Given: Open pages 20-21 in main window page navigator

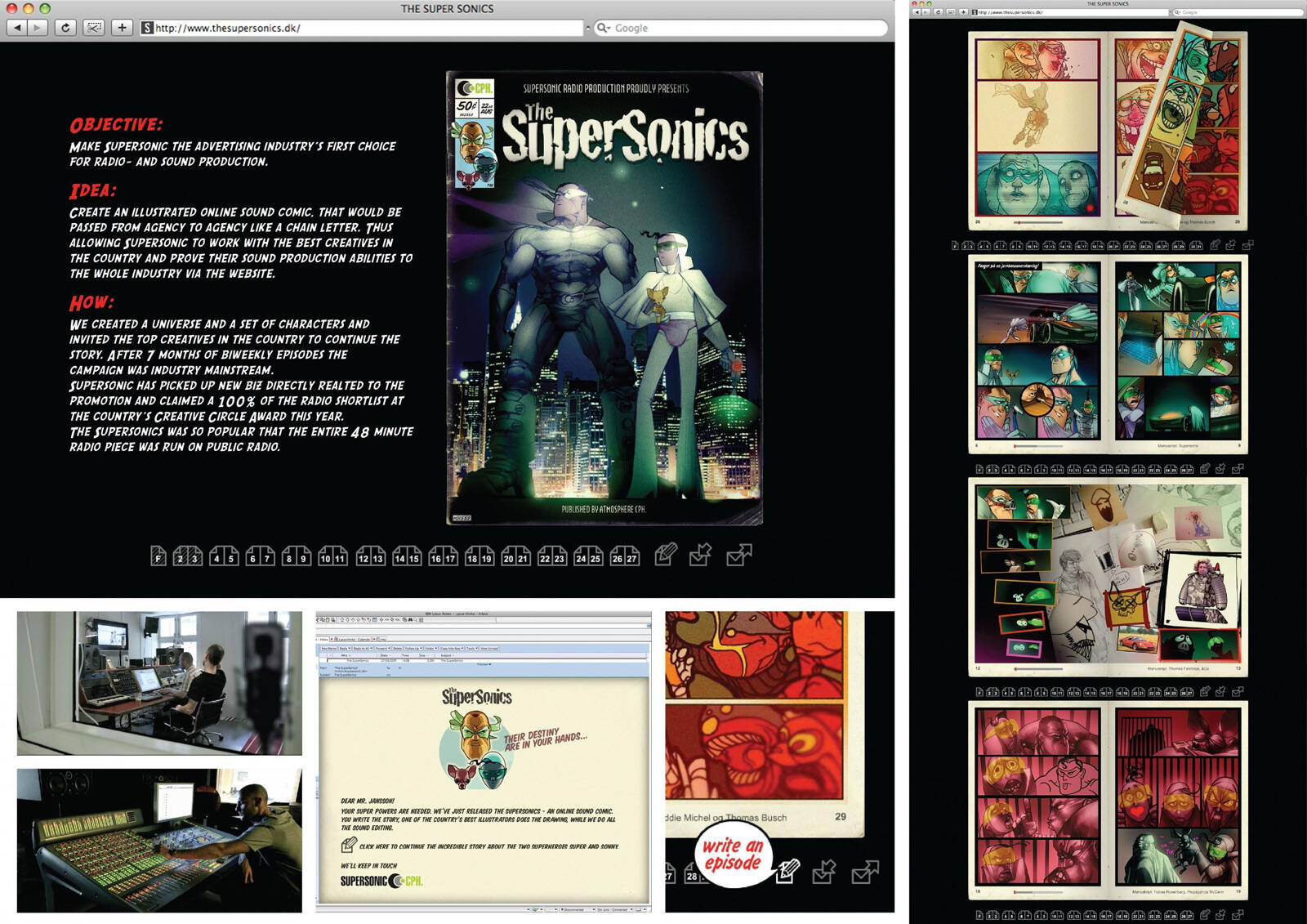Looking at the screenshot, I should (515, 556).
